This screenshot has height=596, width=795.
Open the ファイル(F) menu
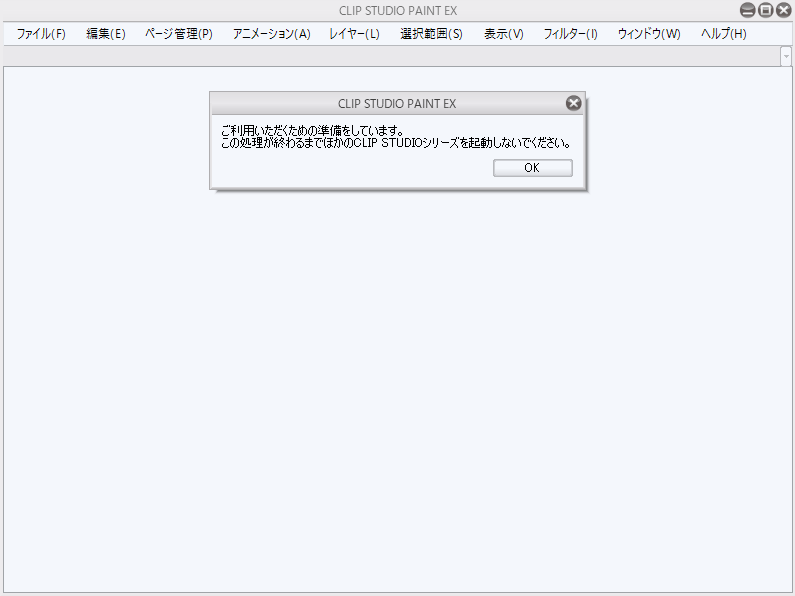[x=41, y=34]
